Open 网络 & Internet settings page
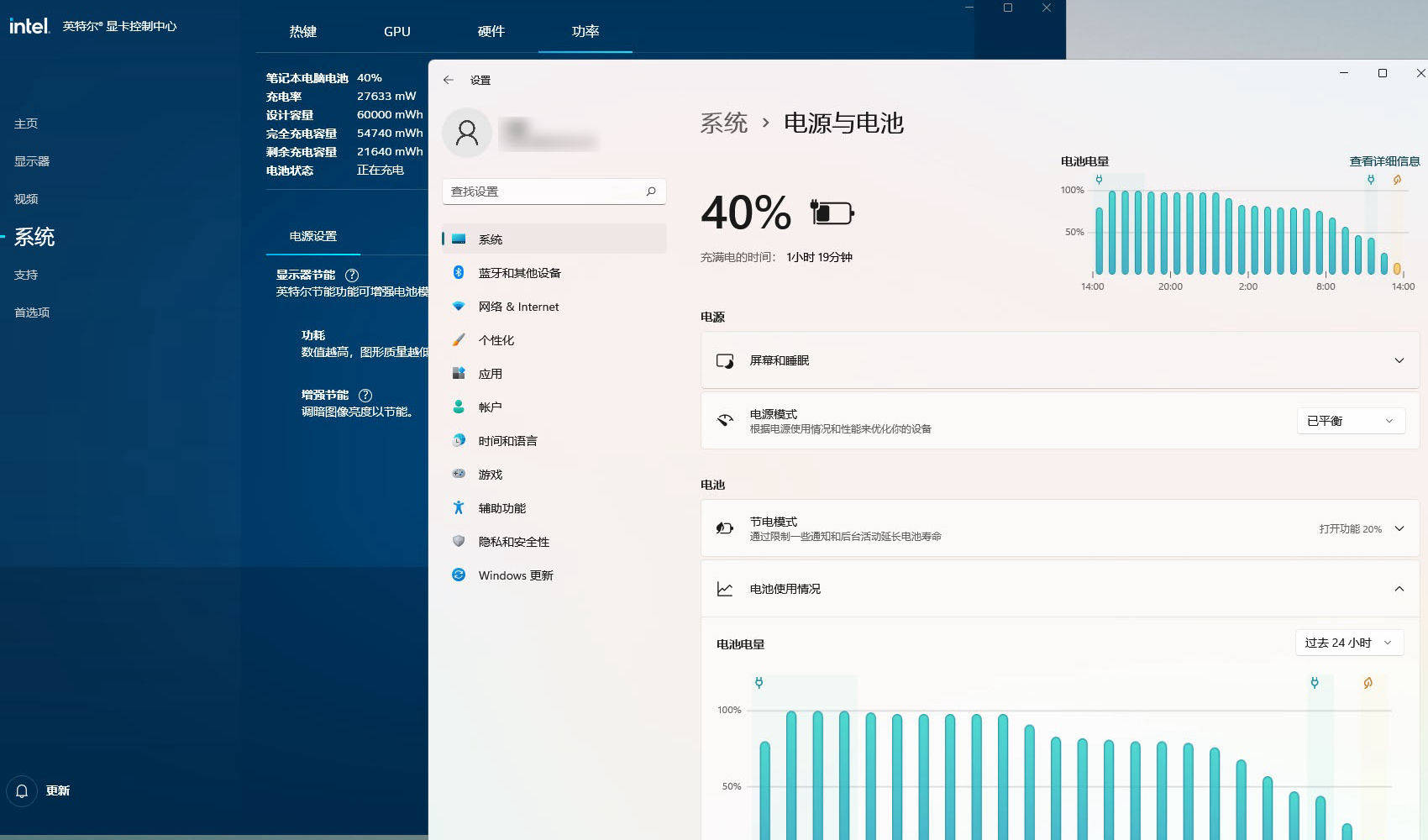1428x840 pixels. [x=554, y=306]
